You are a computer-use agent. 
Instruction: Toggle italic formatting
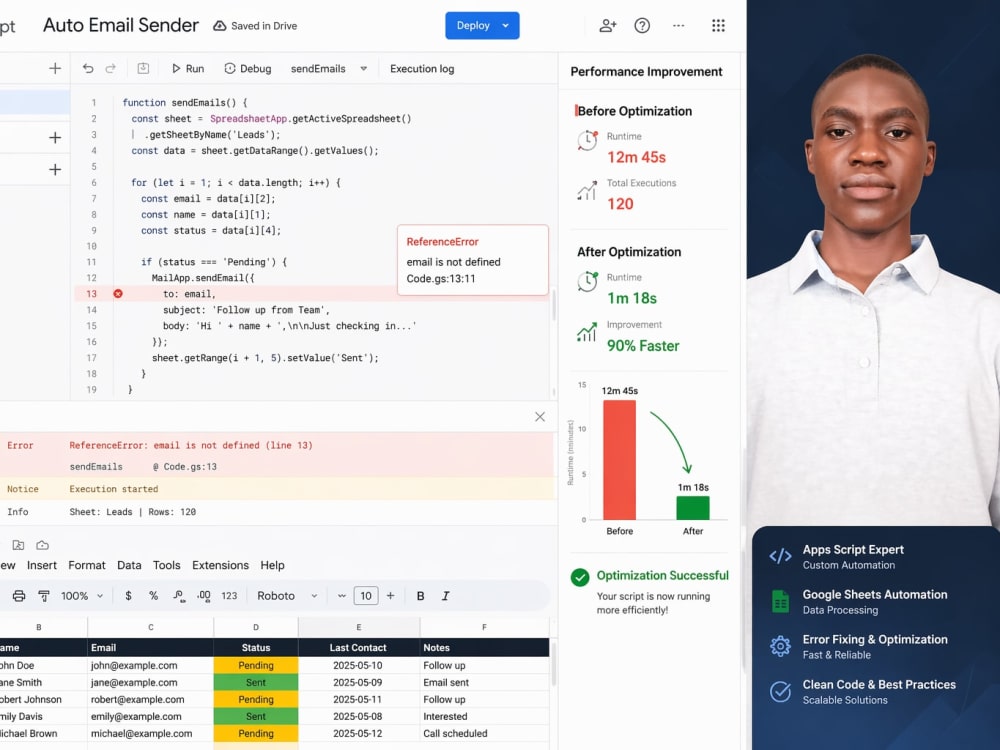click(445, 596)
